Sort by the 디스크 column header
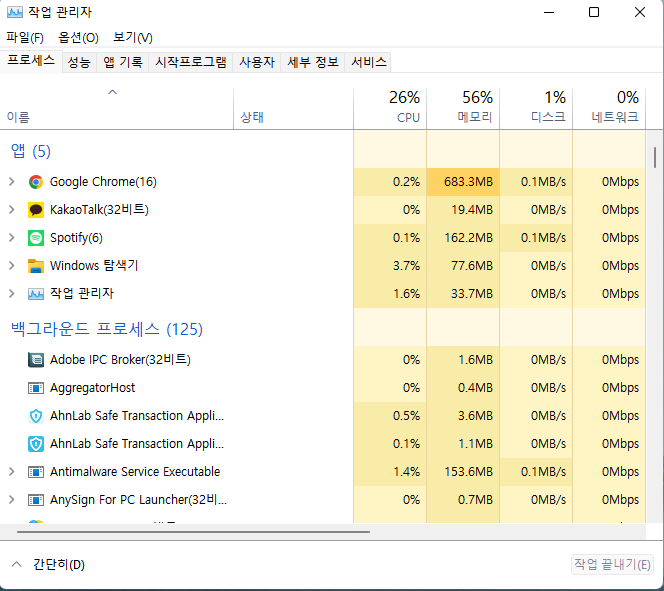This screenshot has width=664, height=591. pyautogui.click(x=536, y=108)
